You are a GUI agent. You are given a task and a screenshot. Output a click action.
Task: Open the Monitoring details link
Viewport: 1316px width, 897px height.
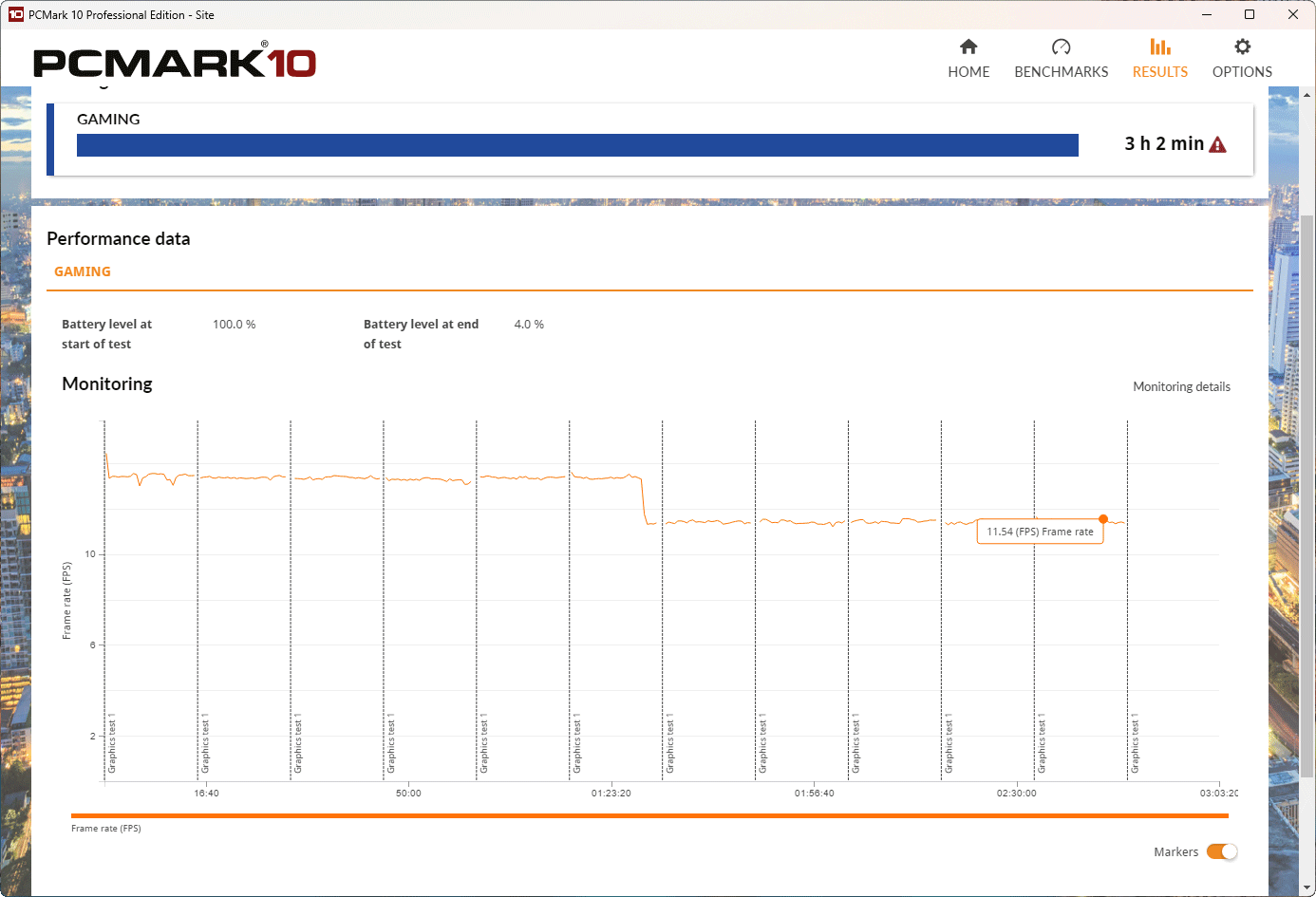click(x=1181, y=386)
